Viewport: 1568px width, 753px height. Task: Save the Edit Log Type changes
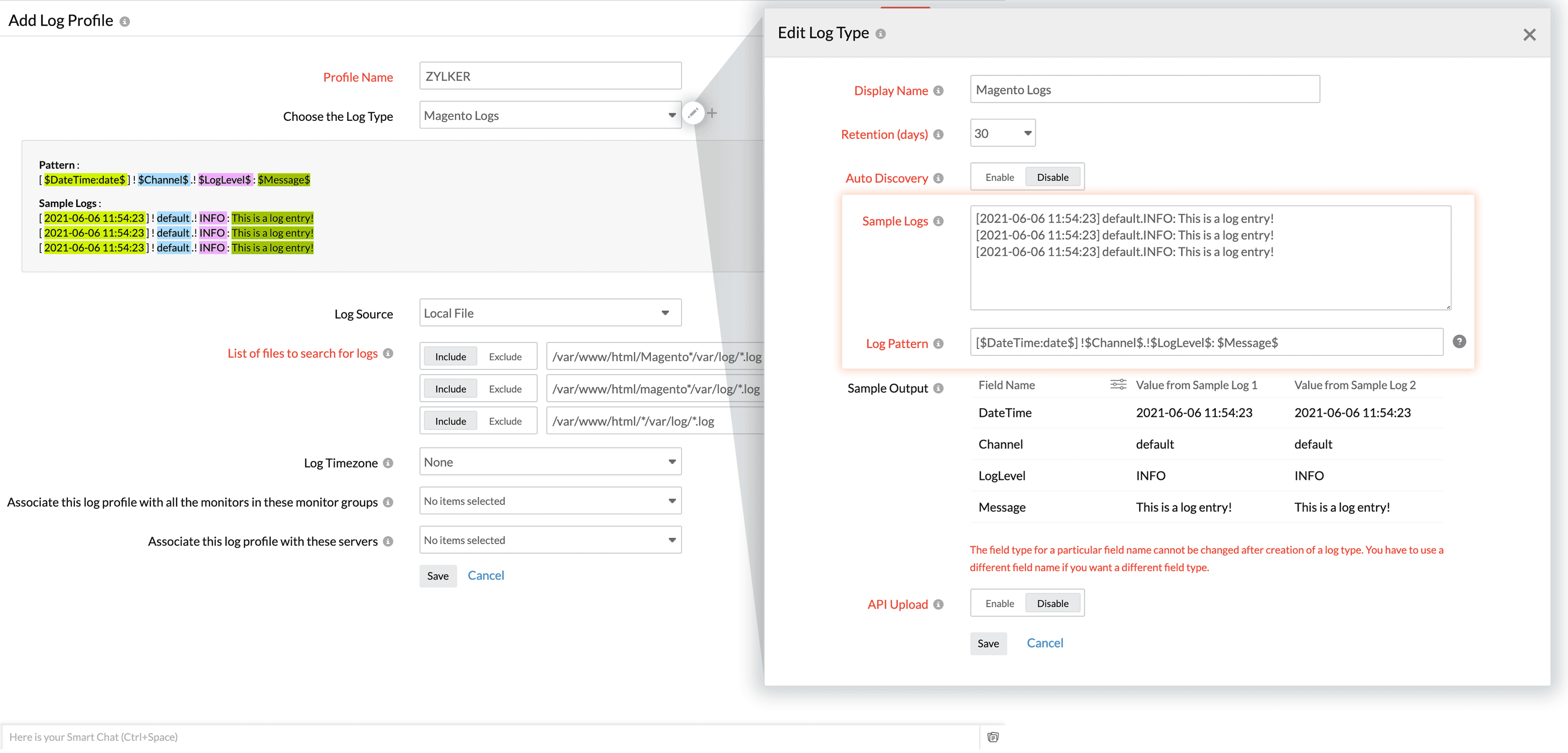tap(988, 643)
